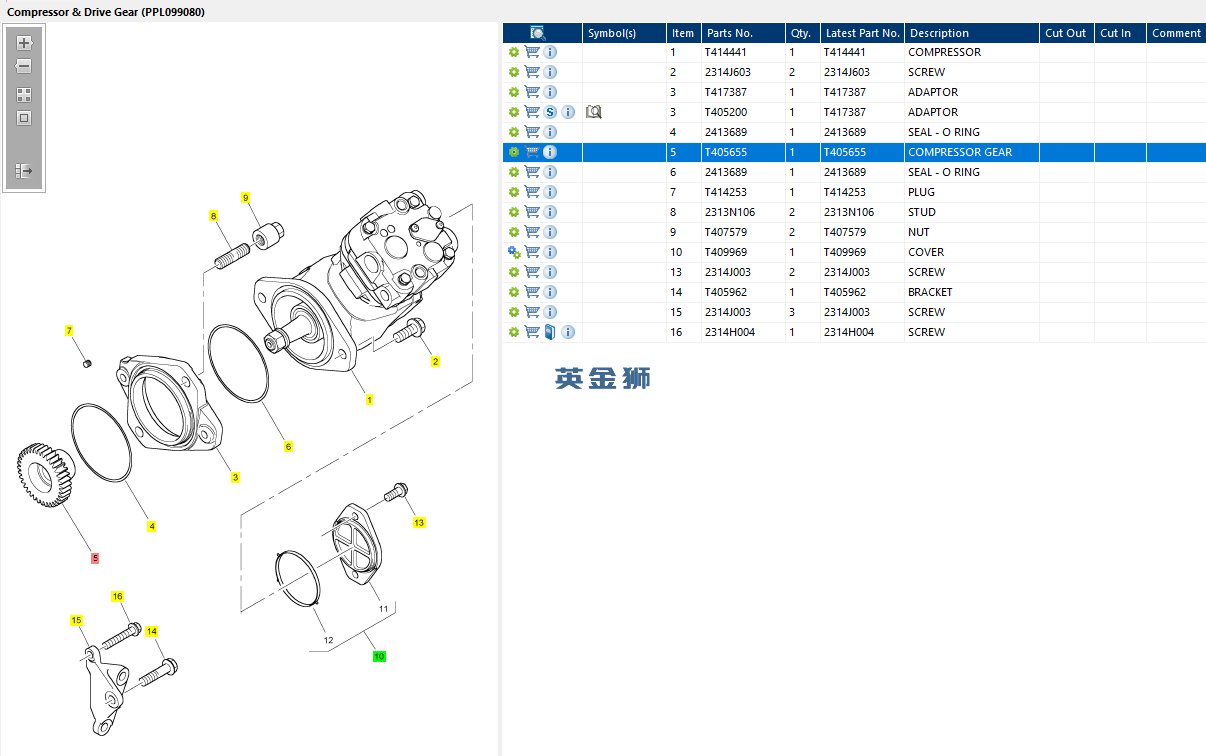Show info for item 6 SEAL - O RING
This screenshot has width=1206, height=756.
coord(550,172)
